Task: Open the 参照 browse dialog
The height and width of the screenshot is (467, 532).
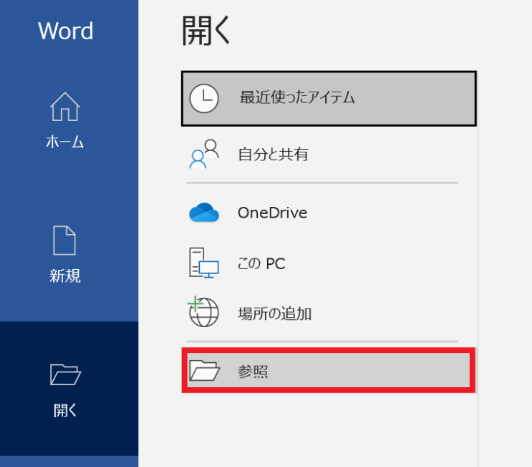Action: click(x=328, y=370)
